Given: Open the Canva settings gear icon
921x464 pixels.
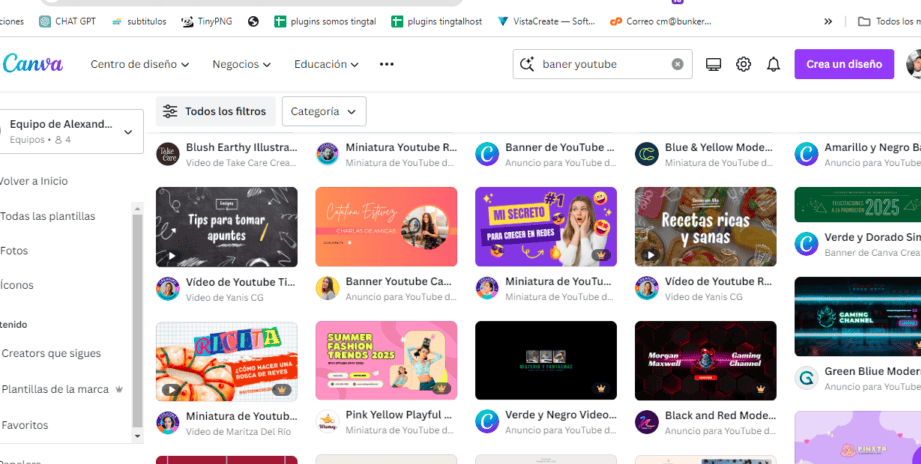Looking at the screenshot, I should (743, 64).
